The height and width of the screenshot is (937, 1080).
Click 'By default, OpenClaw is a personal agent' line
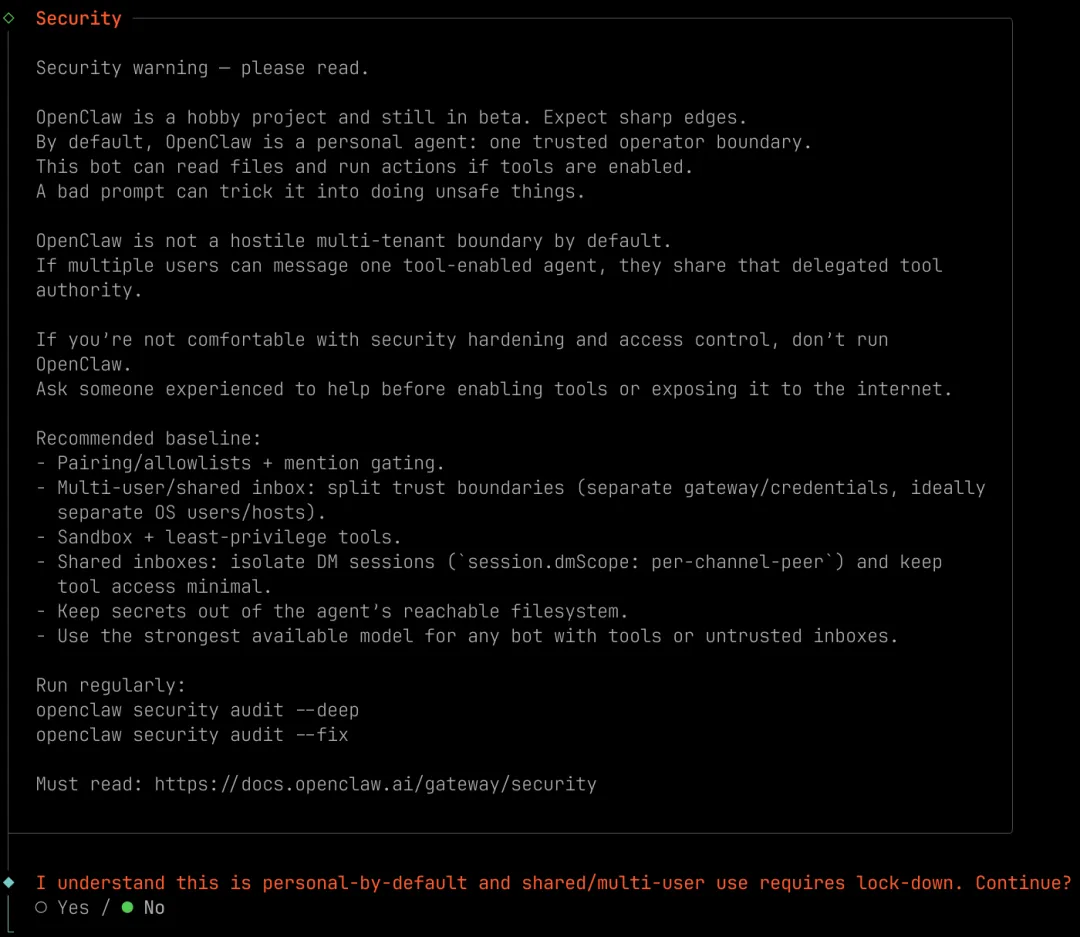click(x=424, y=143)
